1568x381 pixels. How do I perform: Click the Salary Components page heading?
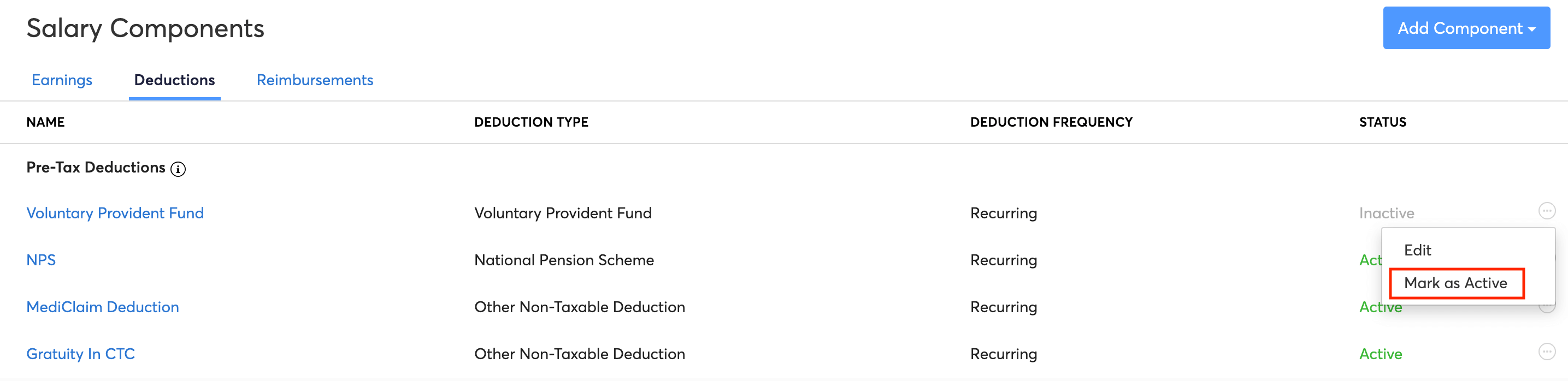(145, 28)
